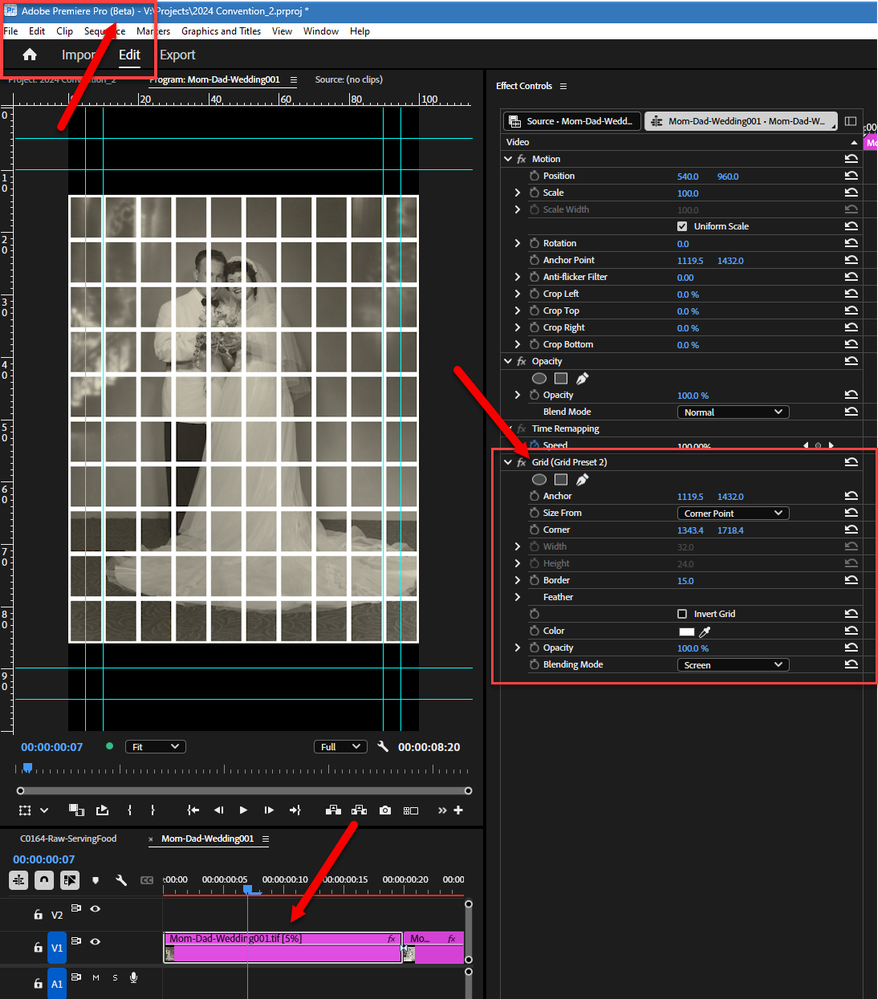878x999 pixels.
Task: Uncheck the Uniform Scale checkbox
Action: pyautogui.click(x=682, y=226)
